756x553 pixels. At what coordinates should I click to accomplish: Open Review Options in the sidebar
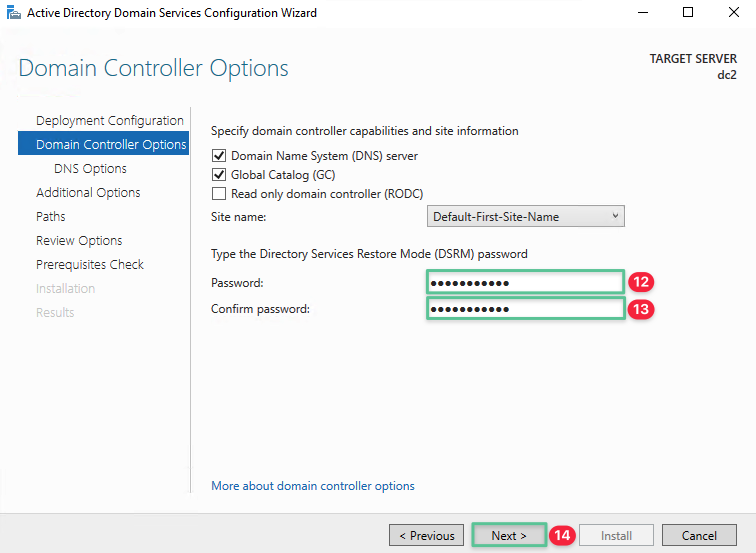79,241
